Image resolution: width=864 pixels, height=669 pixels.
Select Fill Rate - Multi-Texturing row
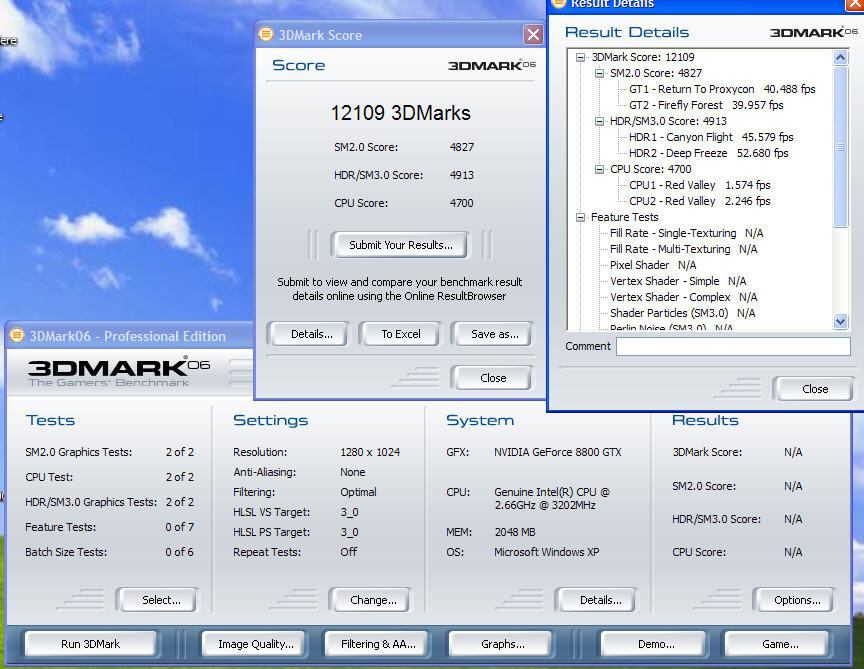pos(684,249)
